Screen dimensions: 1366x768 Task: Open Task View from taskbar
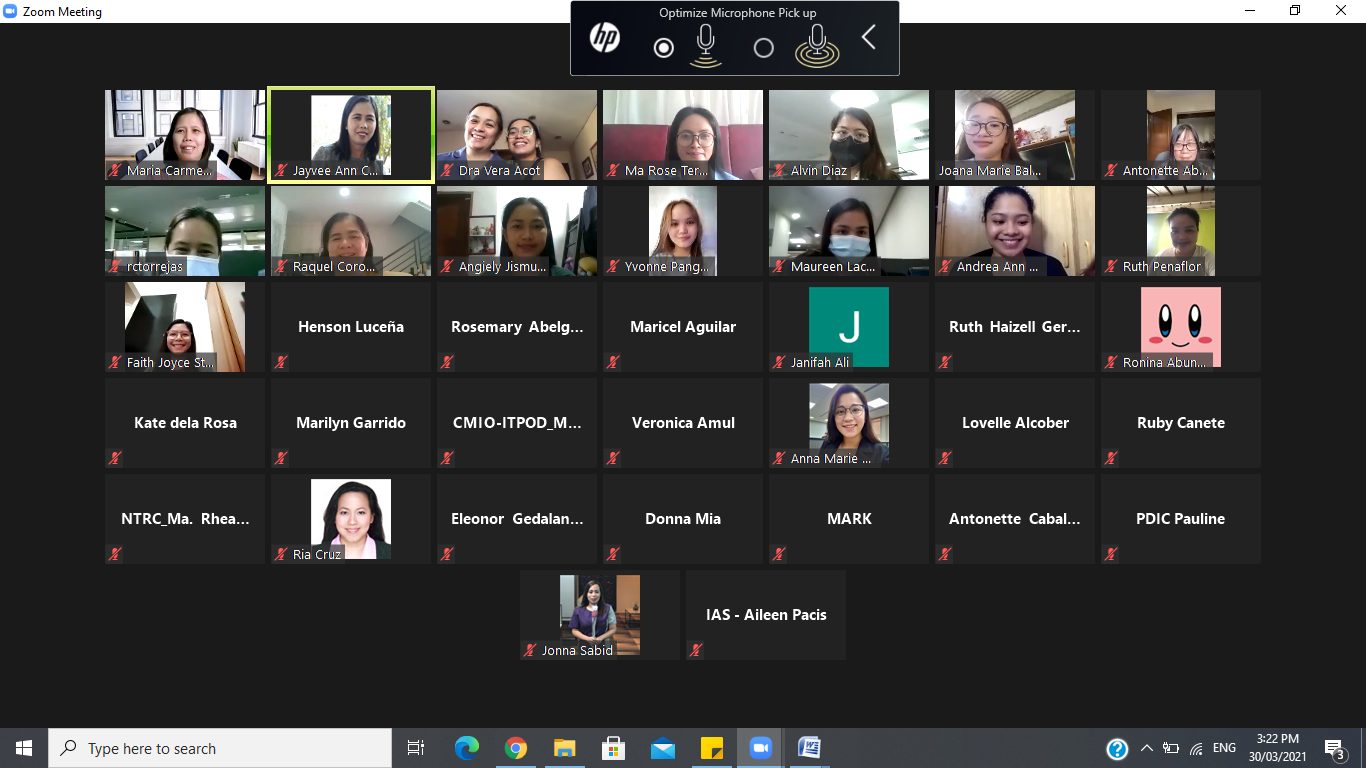pyautogui.click(x=416, y=748)
